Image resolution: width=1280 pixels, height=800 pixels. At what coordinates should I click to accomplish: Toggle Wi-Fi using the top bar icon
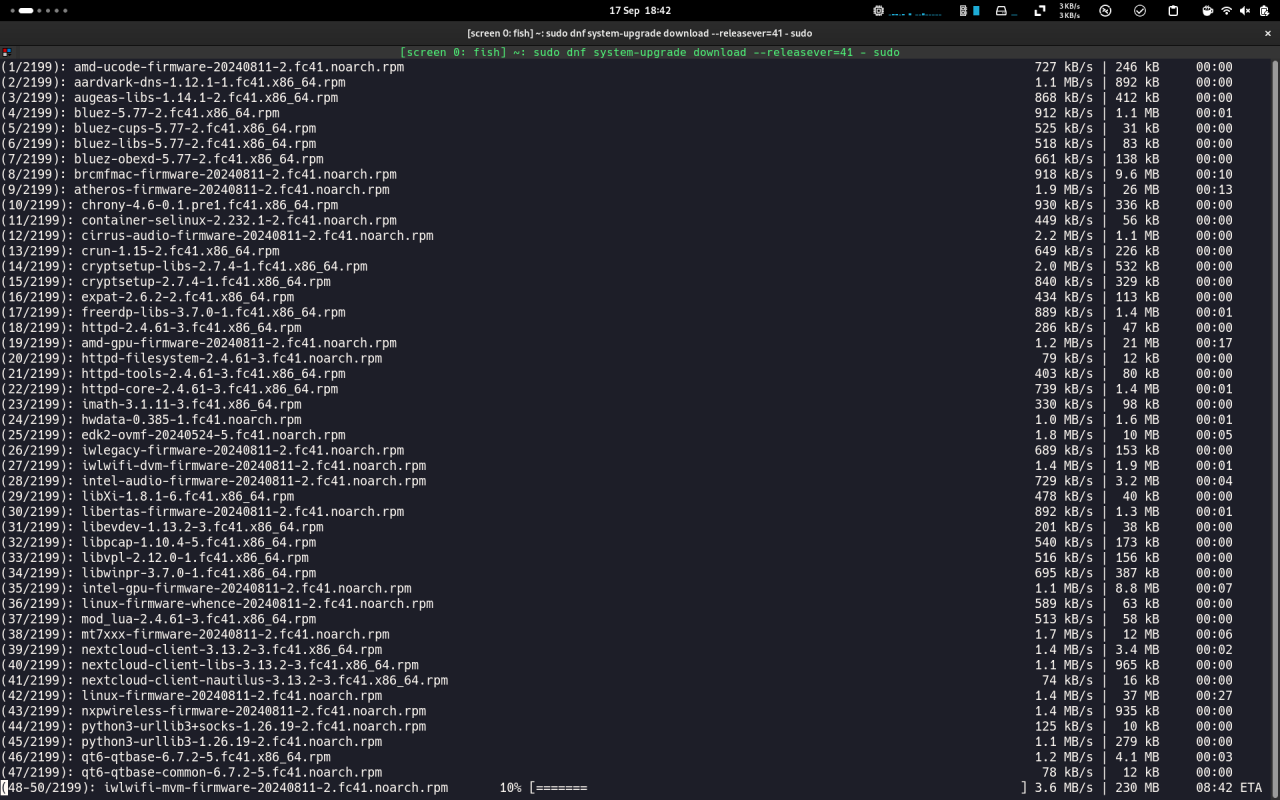point(1225,11)
